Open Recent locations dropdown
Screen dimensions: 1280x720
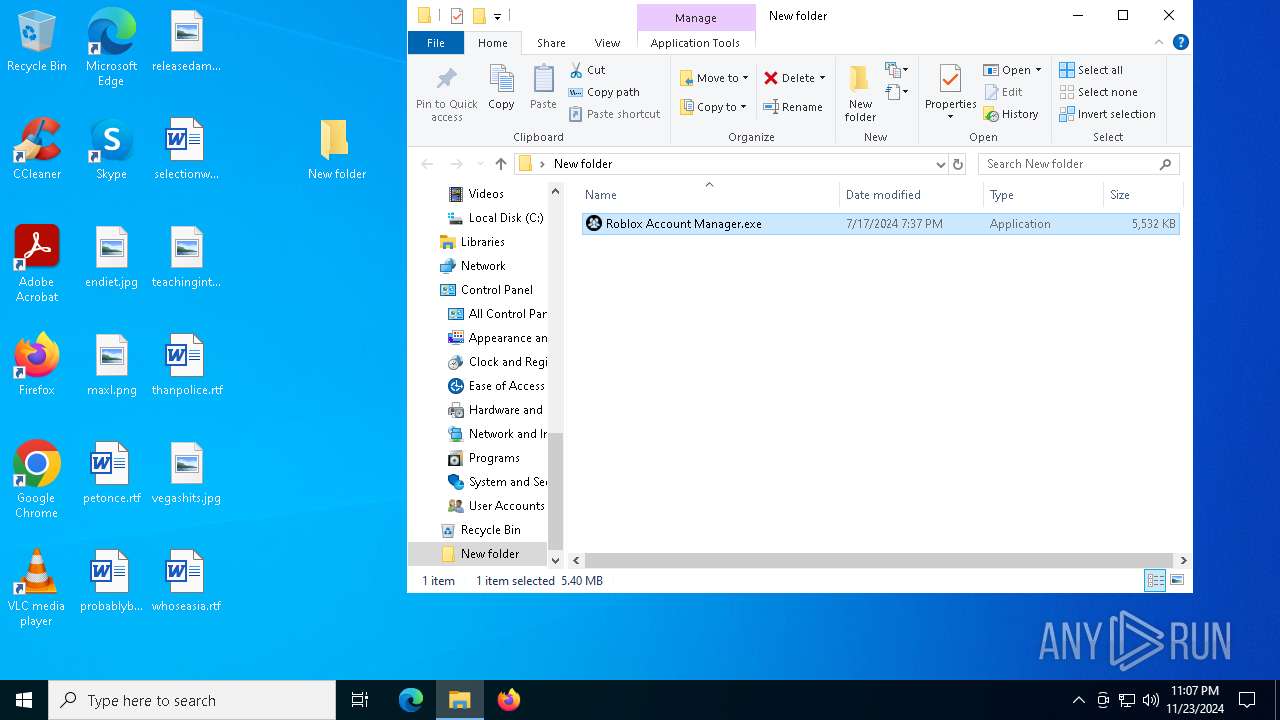[x=479, y=164]
